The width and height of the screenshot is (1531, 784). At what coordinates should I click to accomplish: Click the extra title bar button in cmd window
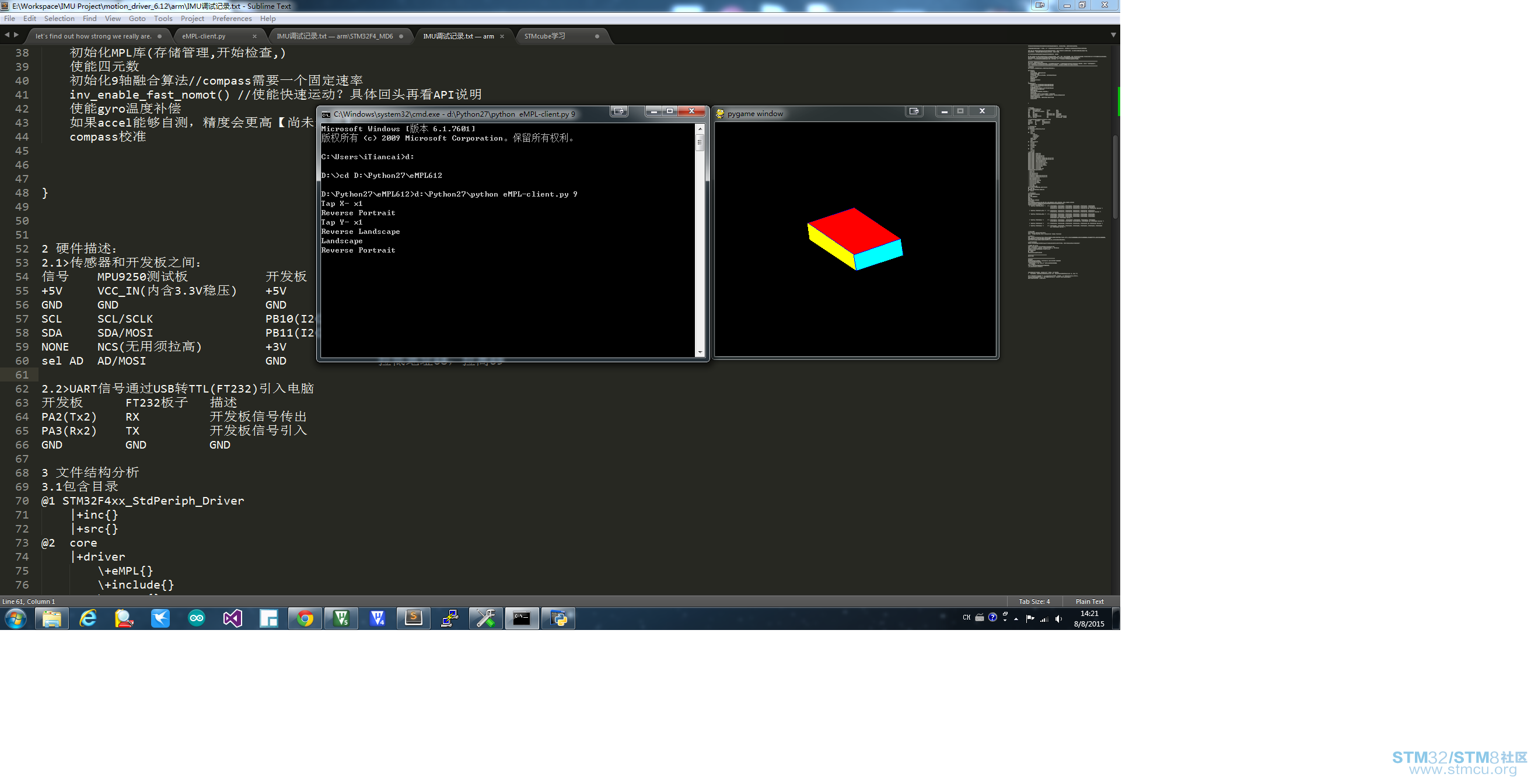coord(618,111)
